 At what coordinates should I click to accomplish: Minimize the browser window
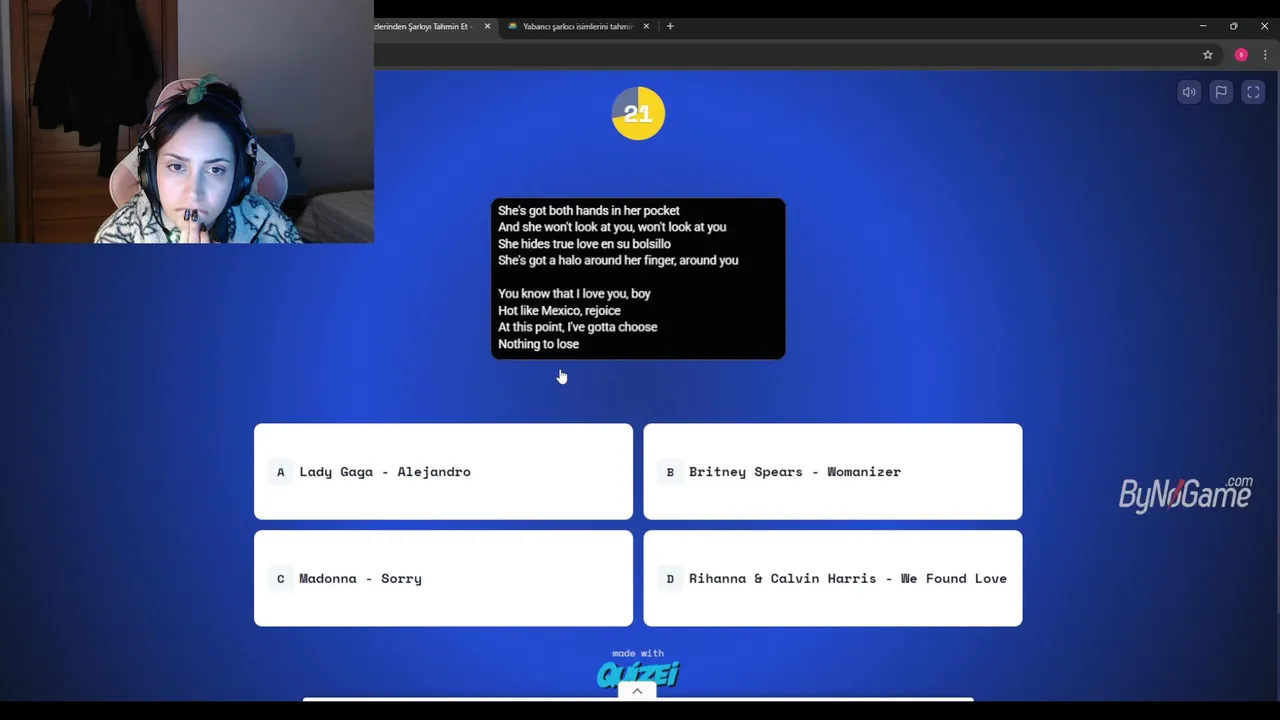pyautogui.click(x=1203, y=26)
